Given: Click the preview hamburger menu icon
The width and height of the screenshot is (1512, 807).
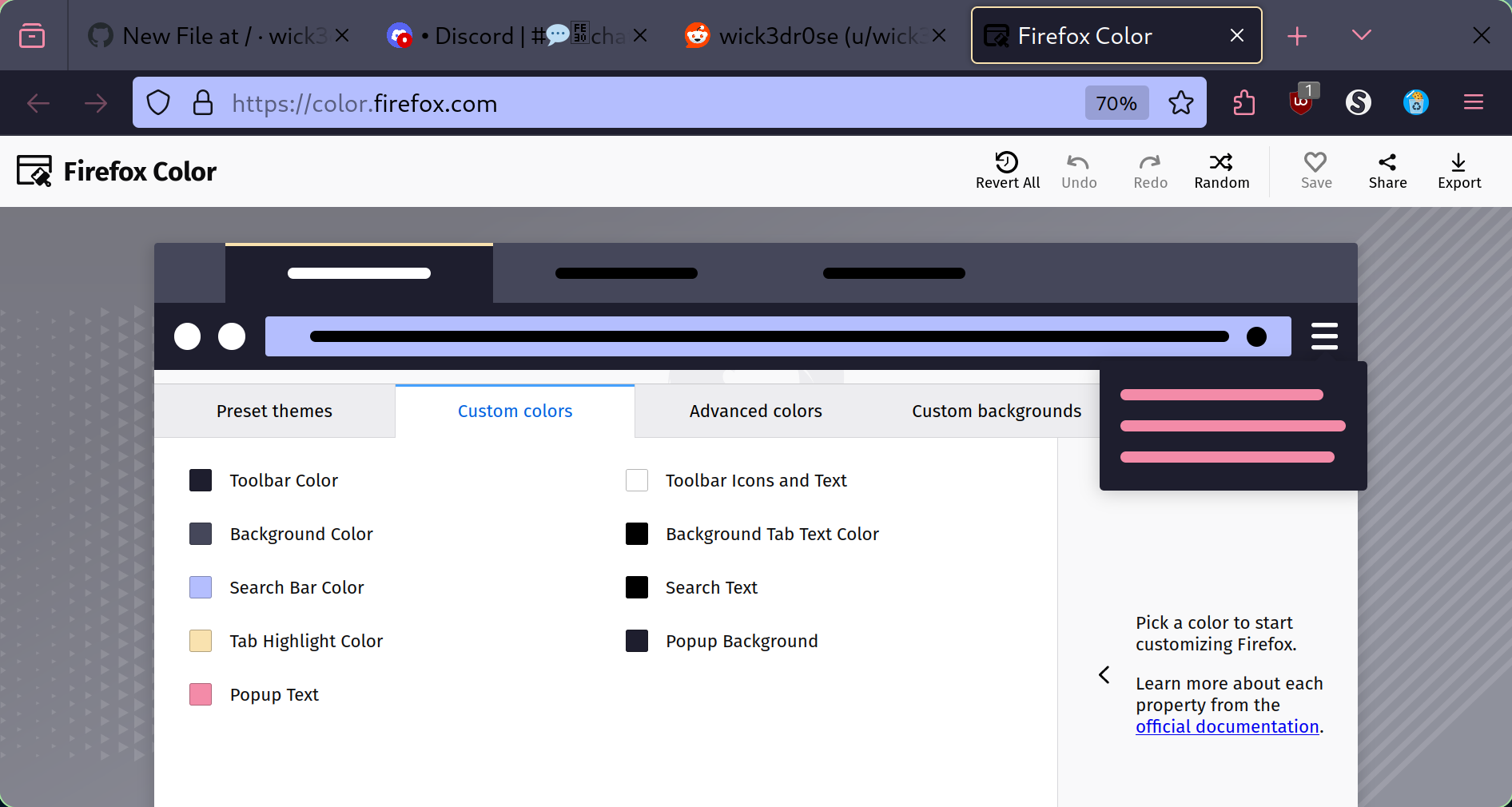Looking at the screenshot, I should click(1324, 336).
